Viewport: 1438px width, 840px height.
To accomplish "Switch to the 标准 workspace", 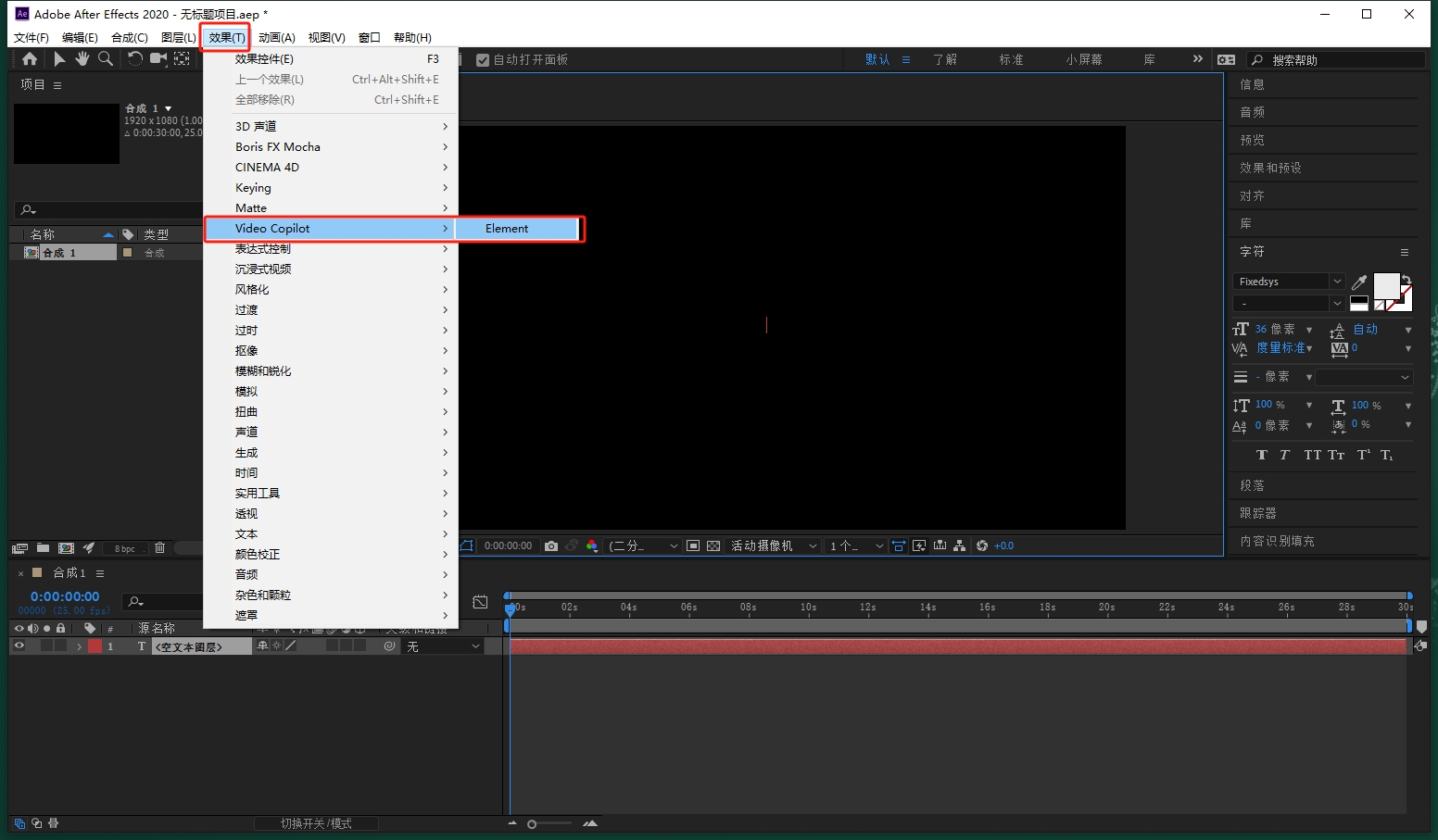I will click(x=1011, y=60).
